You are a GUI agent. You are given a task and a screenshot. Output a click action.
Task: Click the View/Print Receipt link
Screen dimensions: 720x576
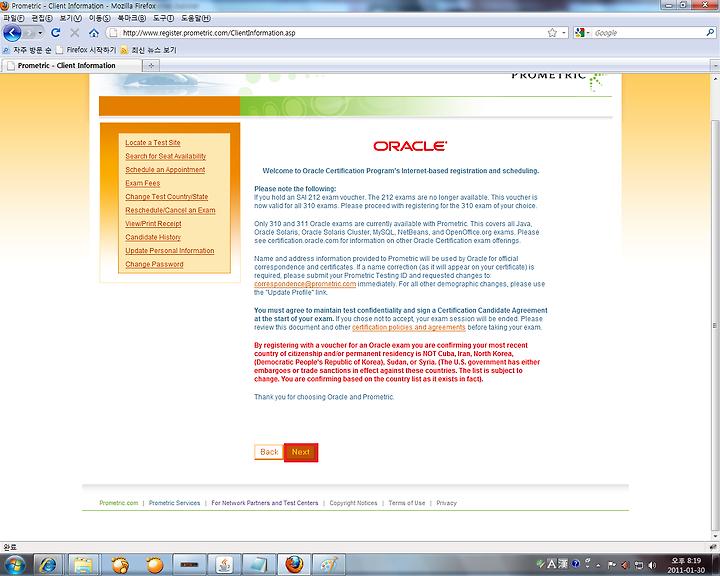click(x=153, y=223)
